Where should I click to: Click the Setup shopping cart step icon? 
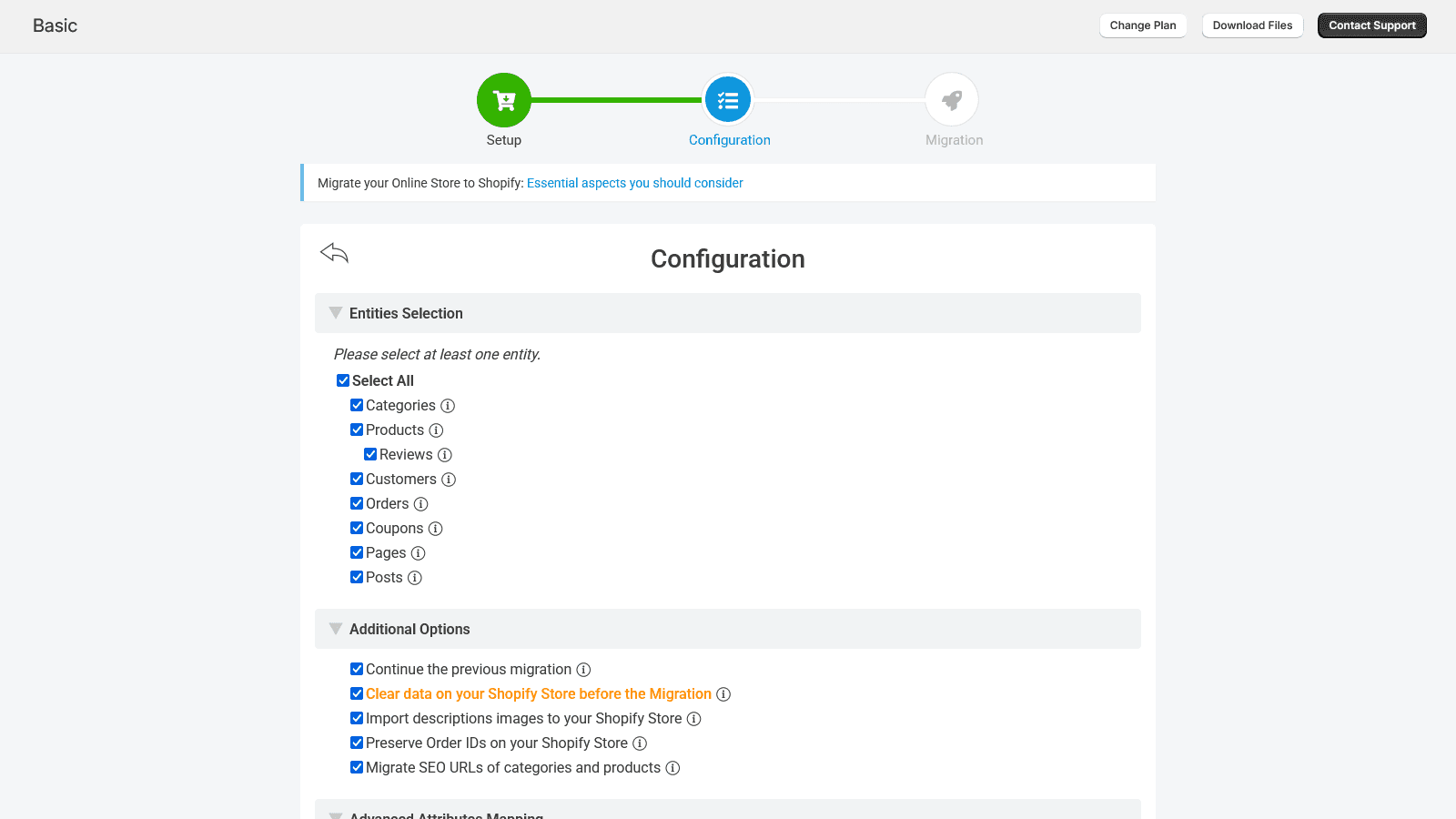point(504,100)
